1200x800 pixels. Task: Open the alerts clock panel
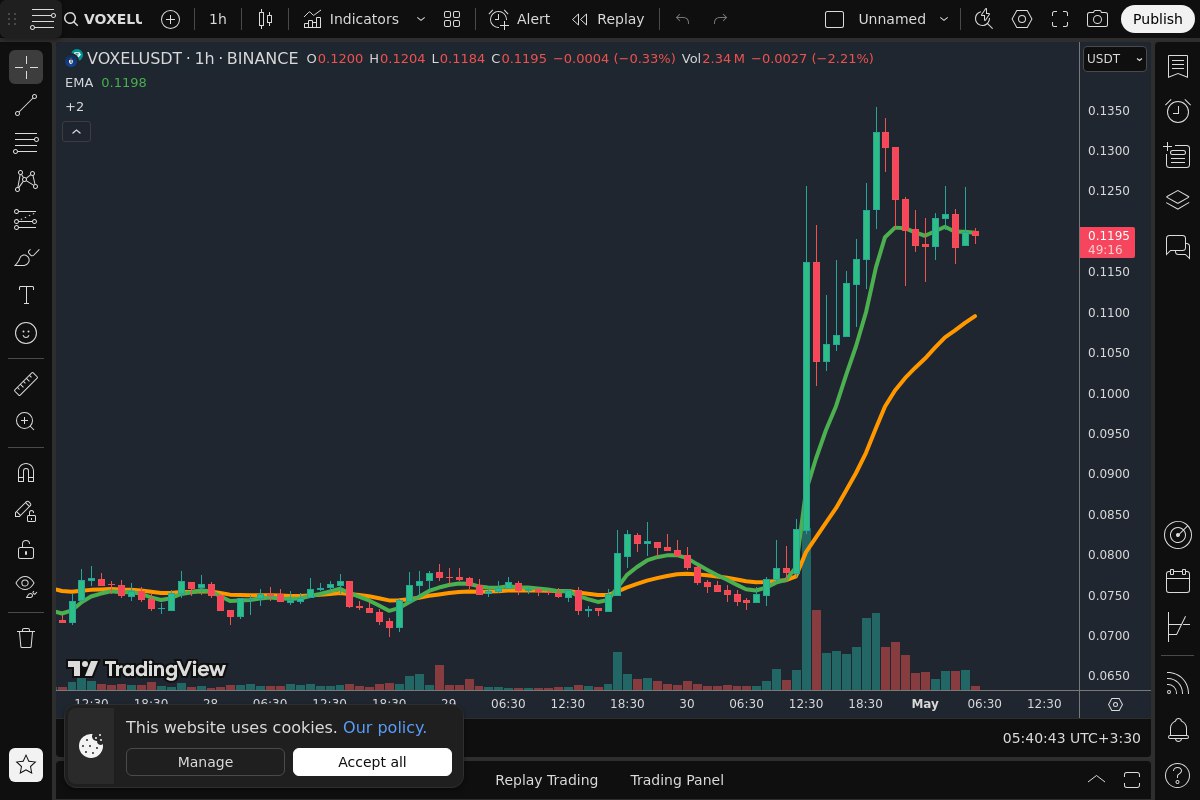pos(1177,111)
